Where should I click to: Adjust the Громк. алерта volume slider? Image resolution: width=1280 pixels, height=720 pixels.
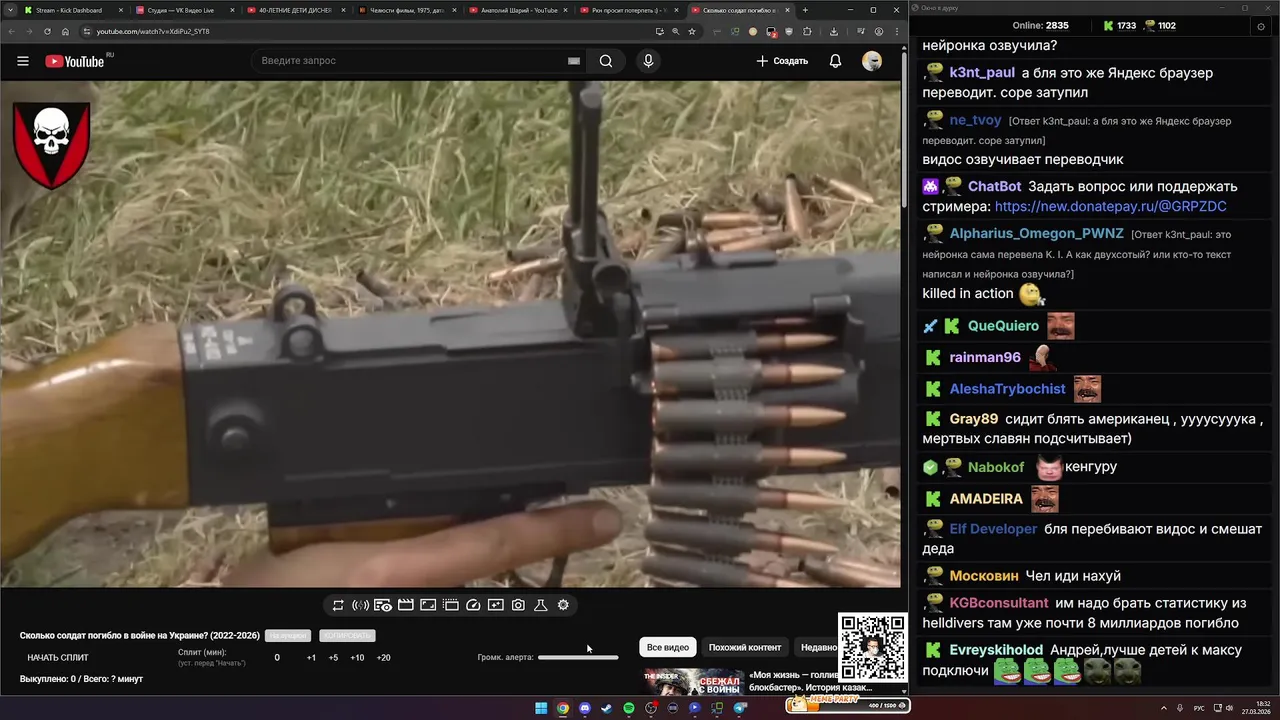578,658
